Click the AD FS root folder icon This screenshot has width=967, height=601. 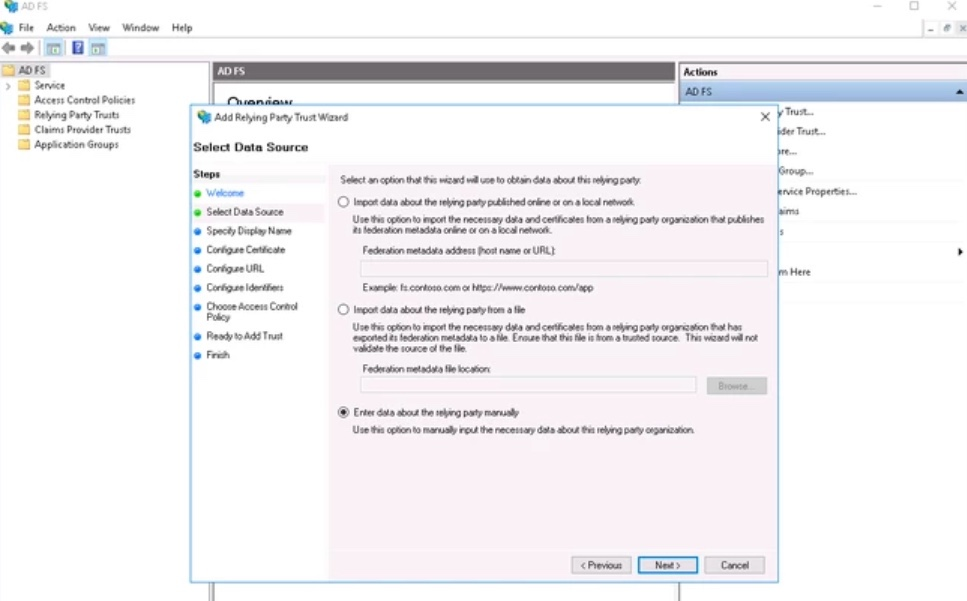click(9, 70)
